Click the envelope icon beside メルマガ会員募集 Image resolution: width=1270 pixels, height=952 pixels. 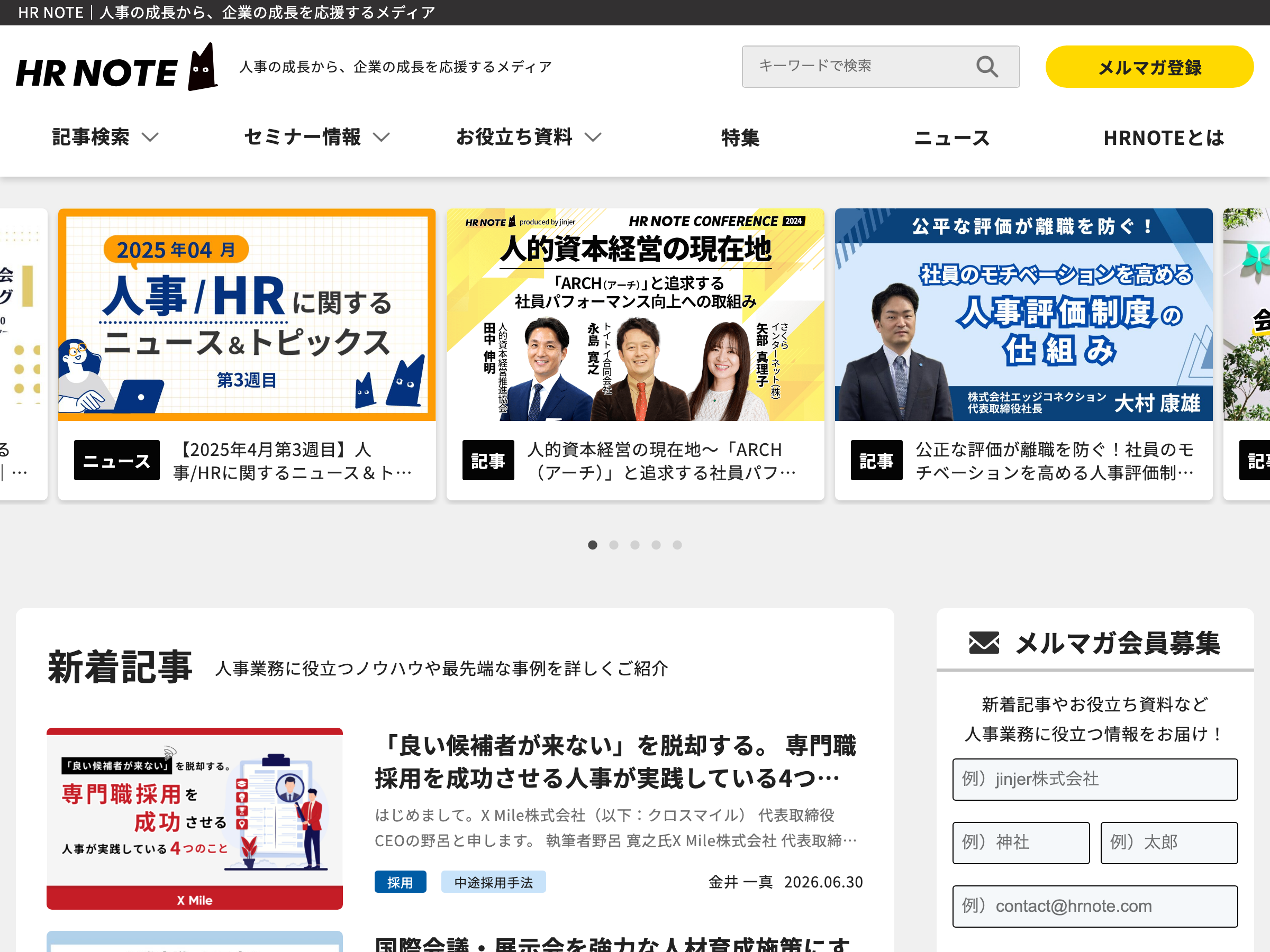[984, 643]
